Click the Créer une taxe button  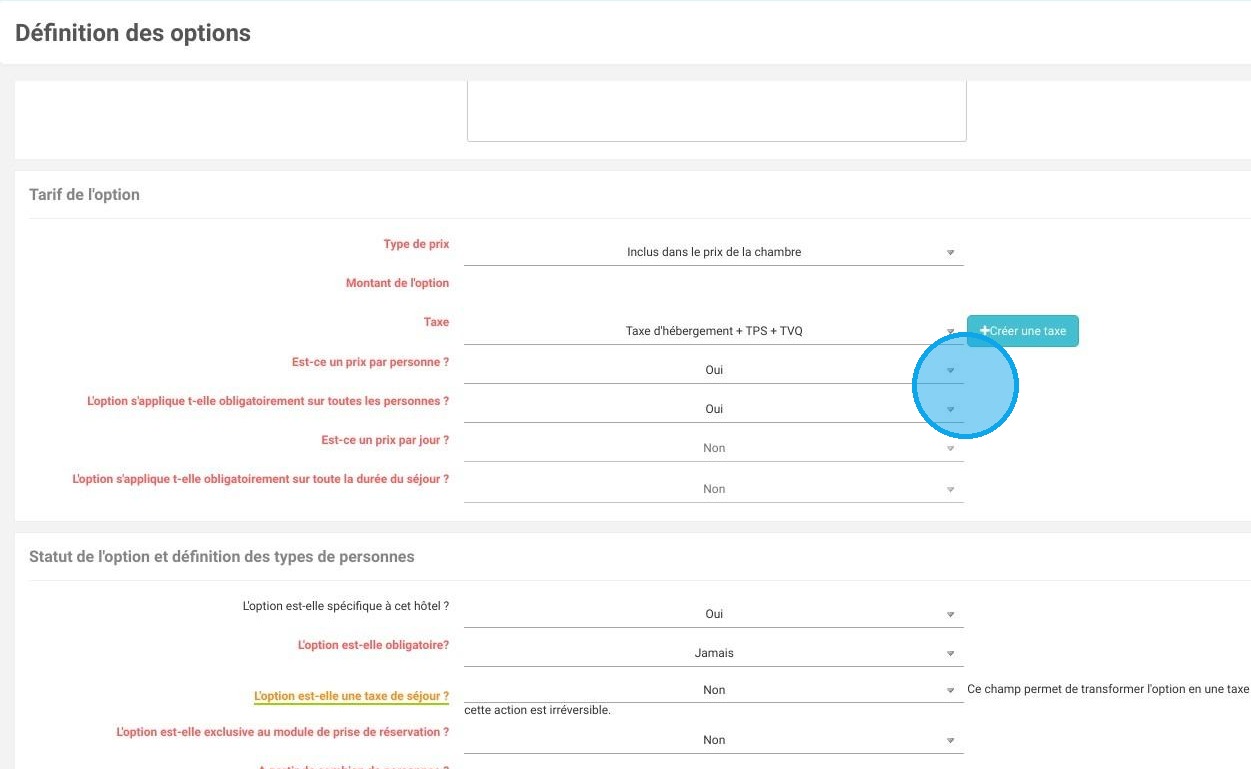click(1022, 331)
